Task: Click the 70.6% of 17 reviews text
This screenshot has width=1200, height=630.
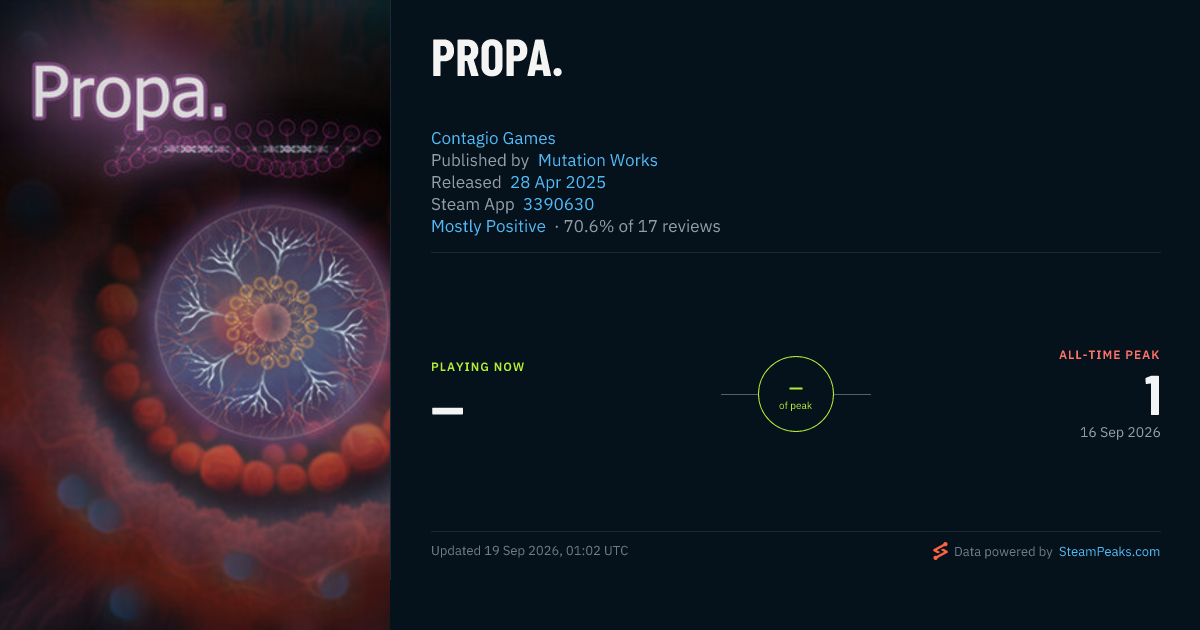Action: [642, 226]
